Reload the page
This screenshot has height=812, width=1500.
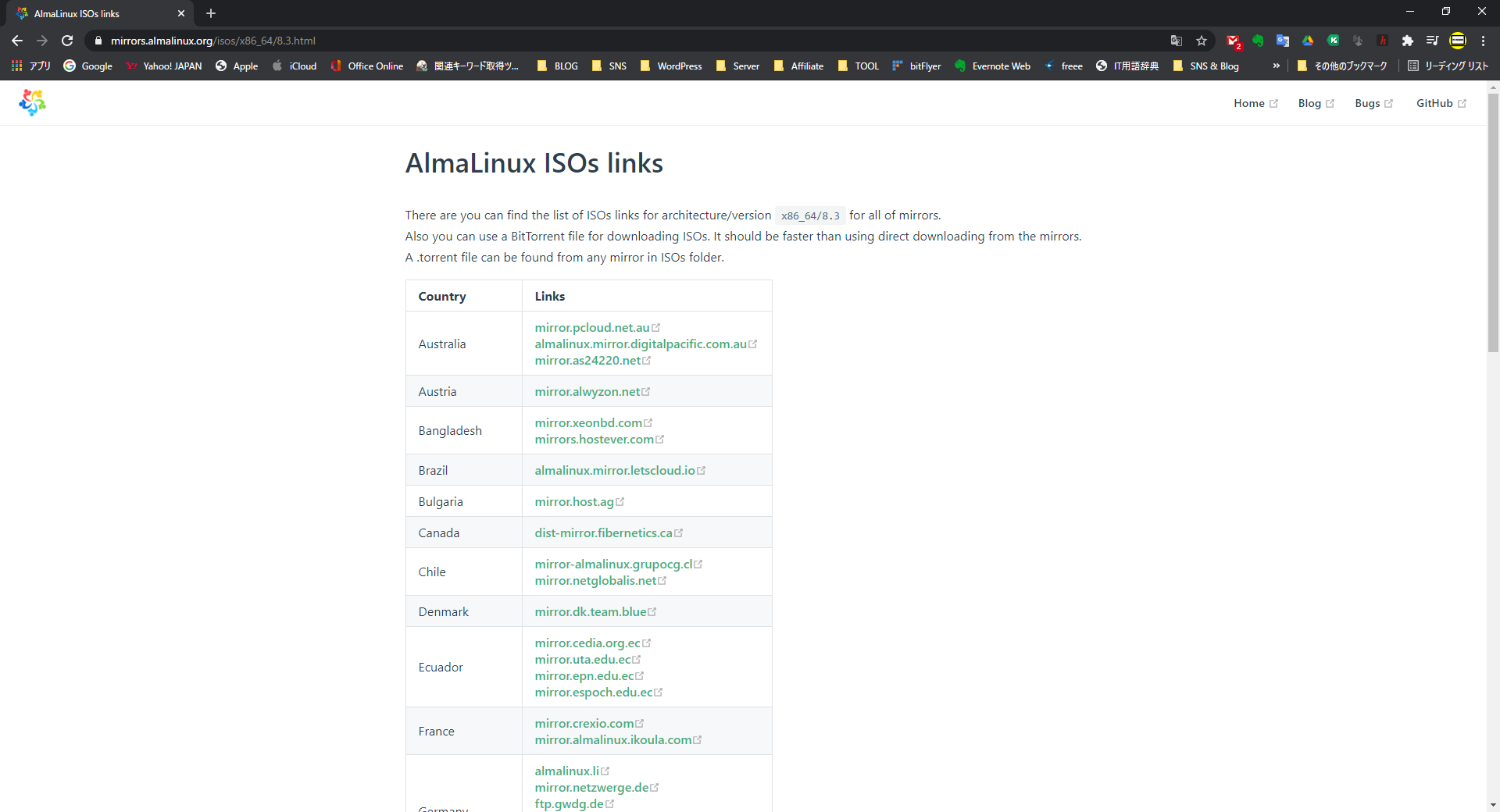[67, 41]
